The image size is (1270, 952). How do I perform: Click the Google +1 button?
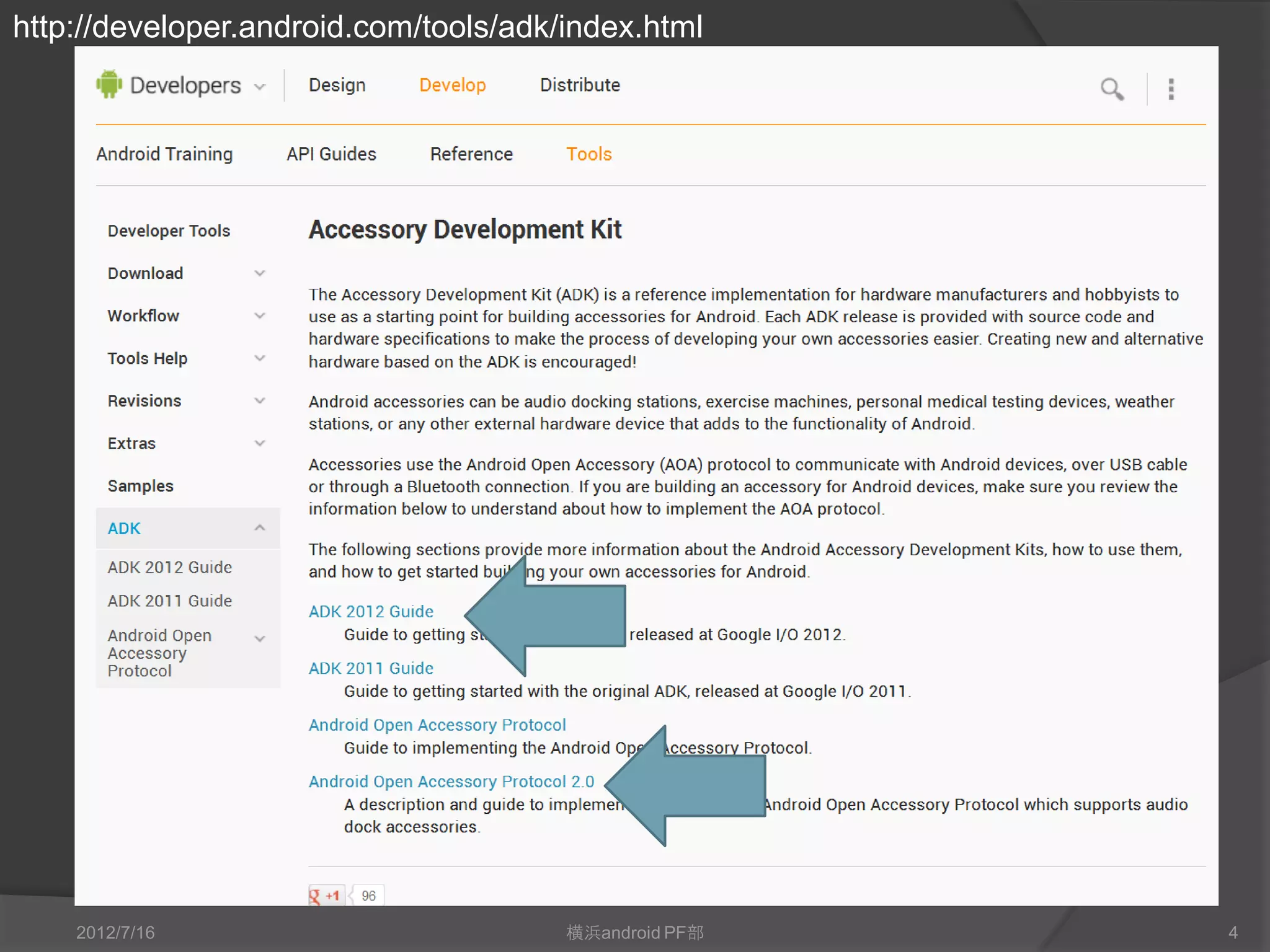326,895
